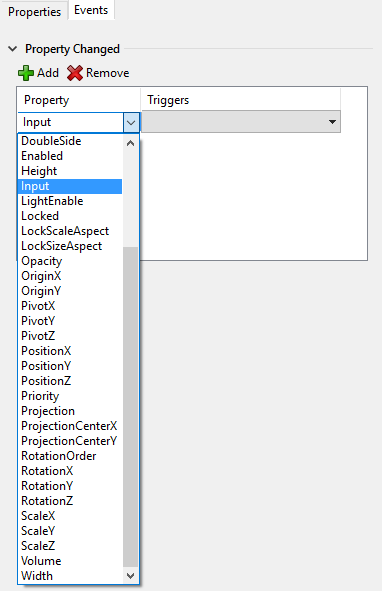The image size is (382, 591).
Task: Pick Height in the dropdown list
Action: point(70,171)
